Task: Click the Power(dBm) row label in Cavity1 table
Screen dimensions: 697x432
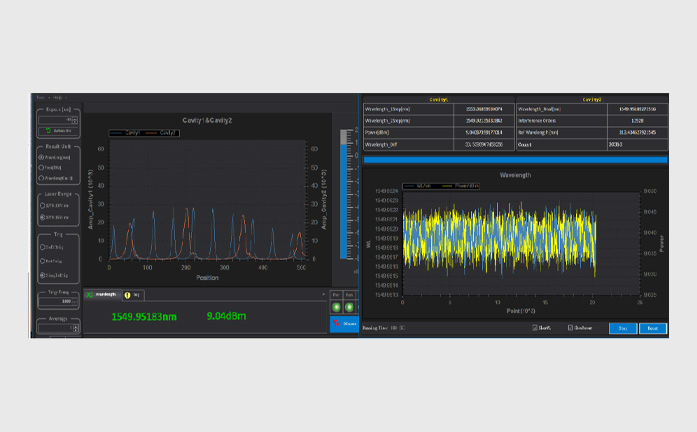Action: click(x=377, y=132)
